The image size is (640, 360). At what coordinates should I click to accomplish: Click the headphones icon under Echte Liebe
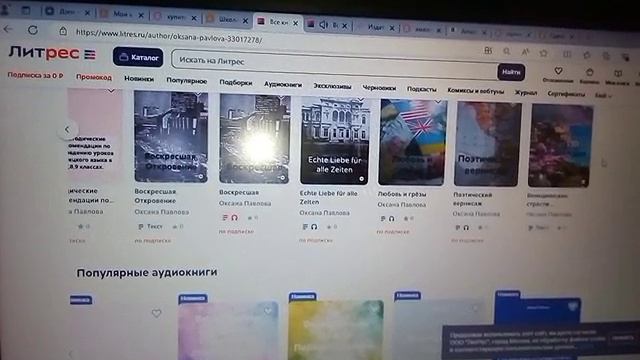pos(314,227)
